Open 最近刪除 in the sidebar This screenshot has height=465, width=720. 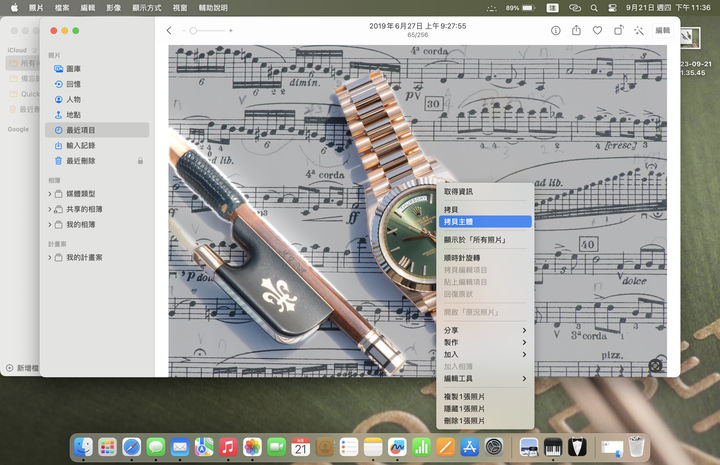(x=97, y=161)
